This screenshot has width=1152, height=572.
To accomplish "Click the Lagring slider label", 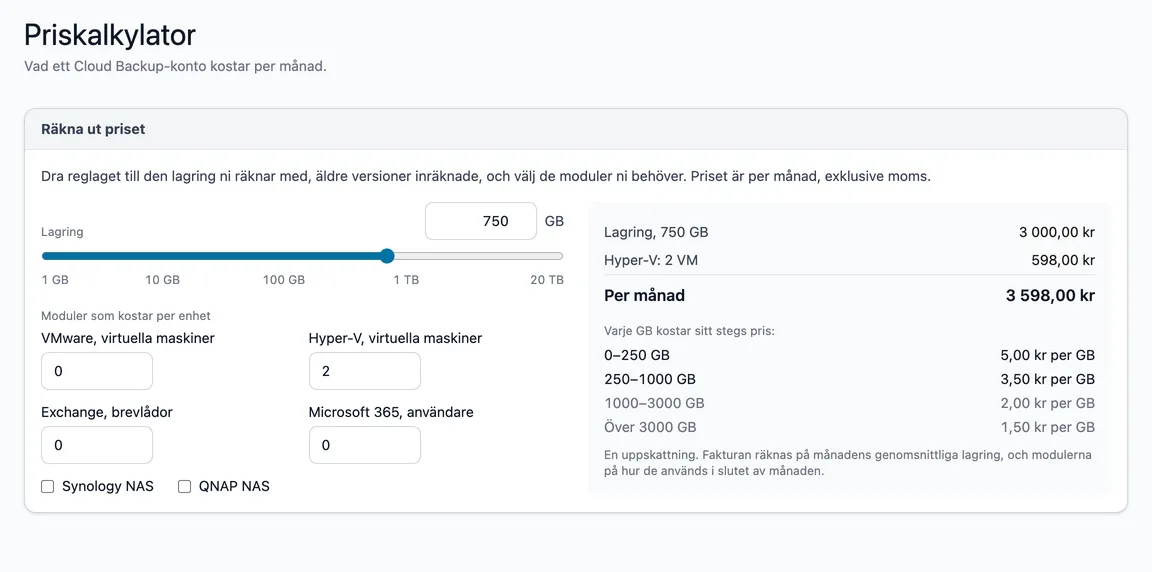I will point(62,232).
